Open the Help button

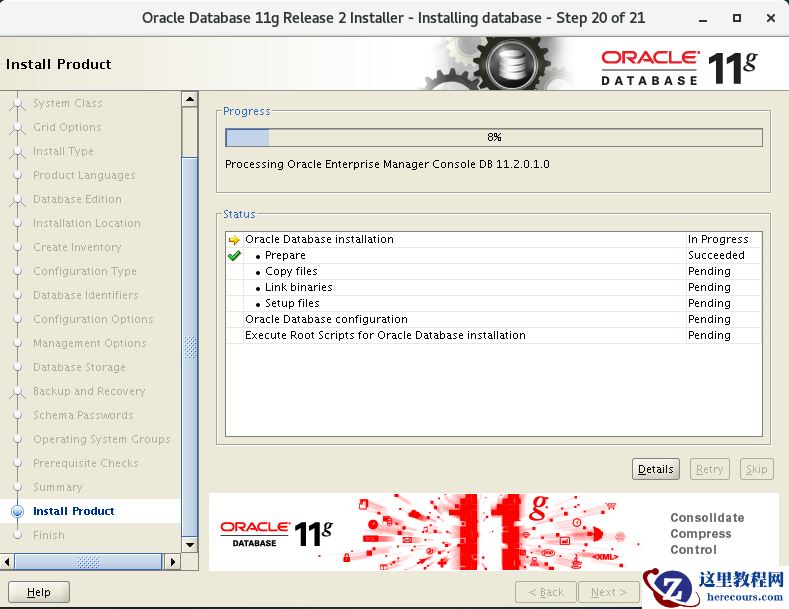click(x=39, y=592)
